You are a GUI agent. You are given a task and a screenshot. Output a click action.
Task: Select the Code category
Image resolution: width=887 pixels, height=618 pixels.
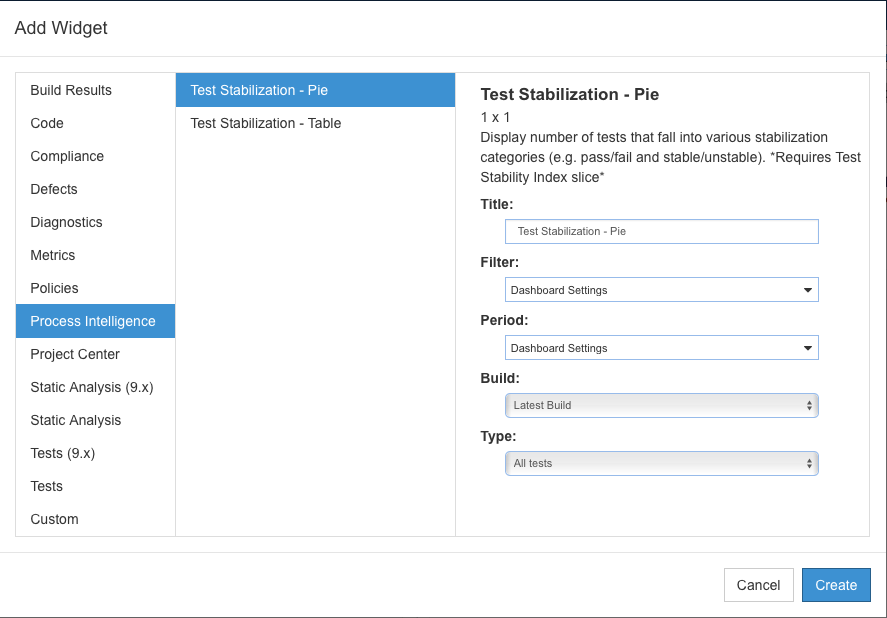tap(96, 123)
